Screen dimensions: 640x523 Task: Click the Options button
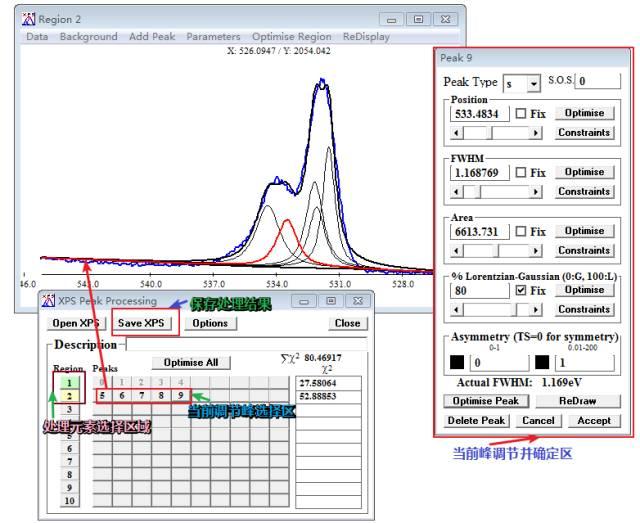coord(210,323)
